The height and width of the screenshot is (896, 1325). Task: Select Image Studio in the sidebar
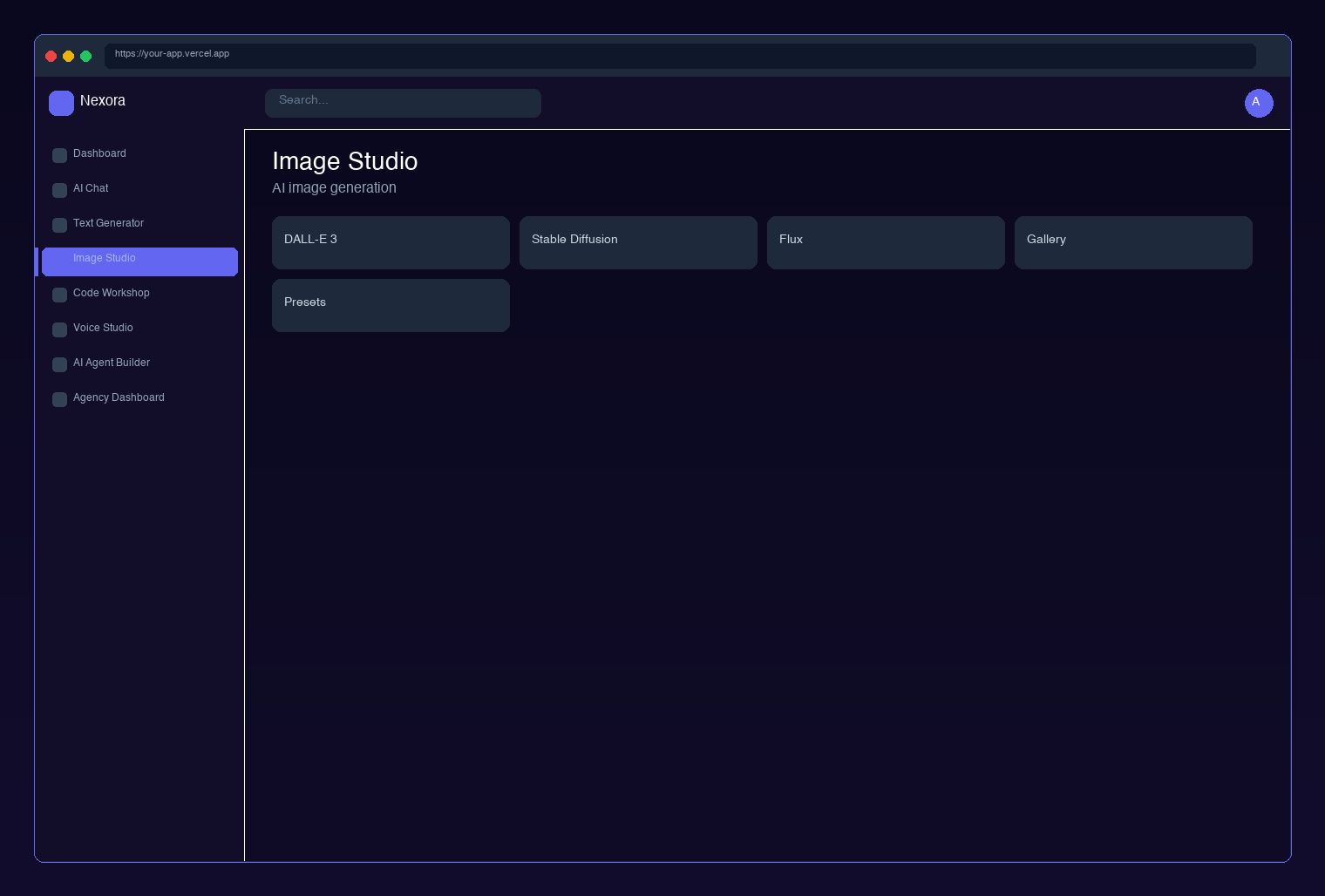139,261
